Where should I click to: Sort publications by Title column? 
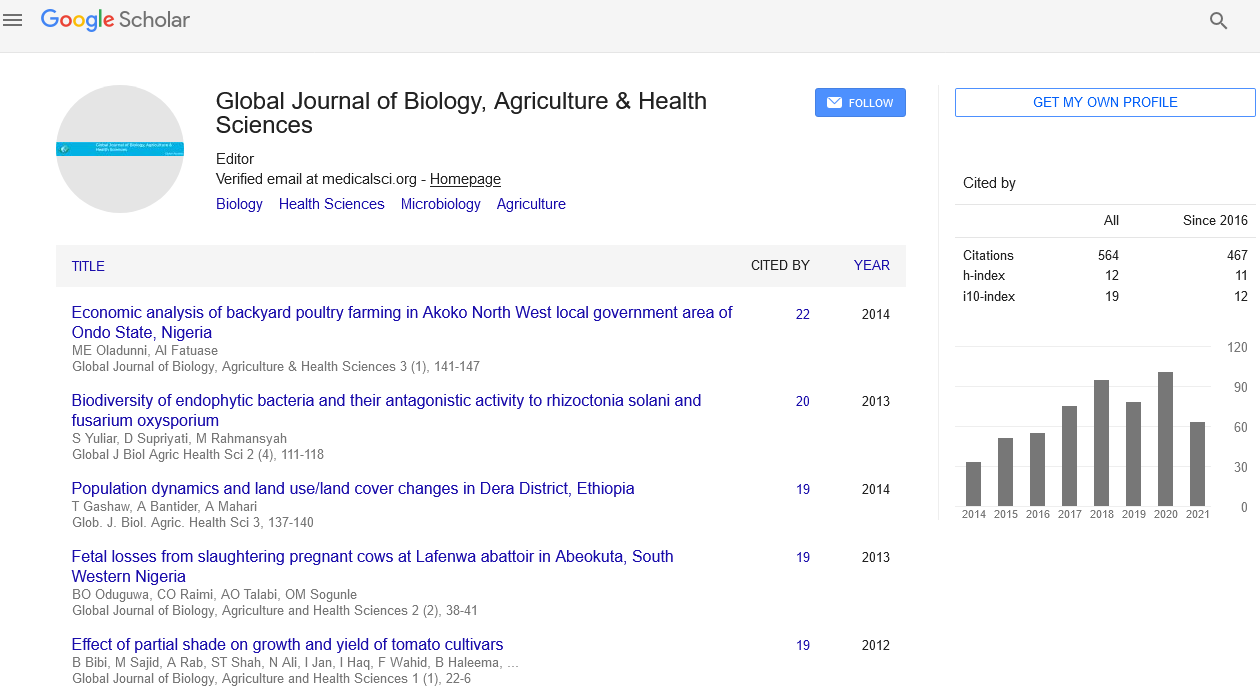pyautogui.click(x=88, y=266)
